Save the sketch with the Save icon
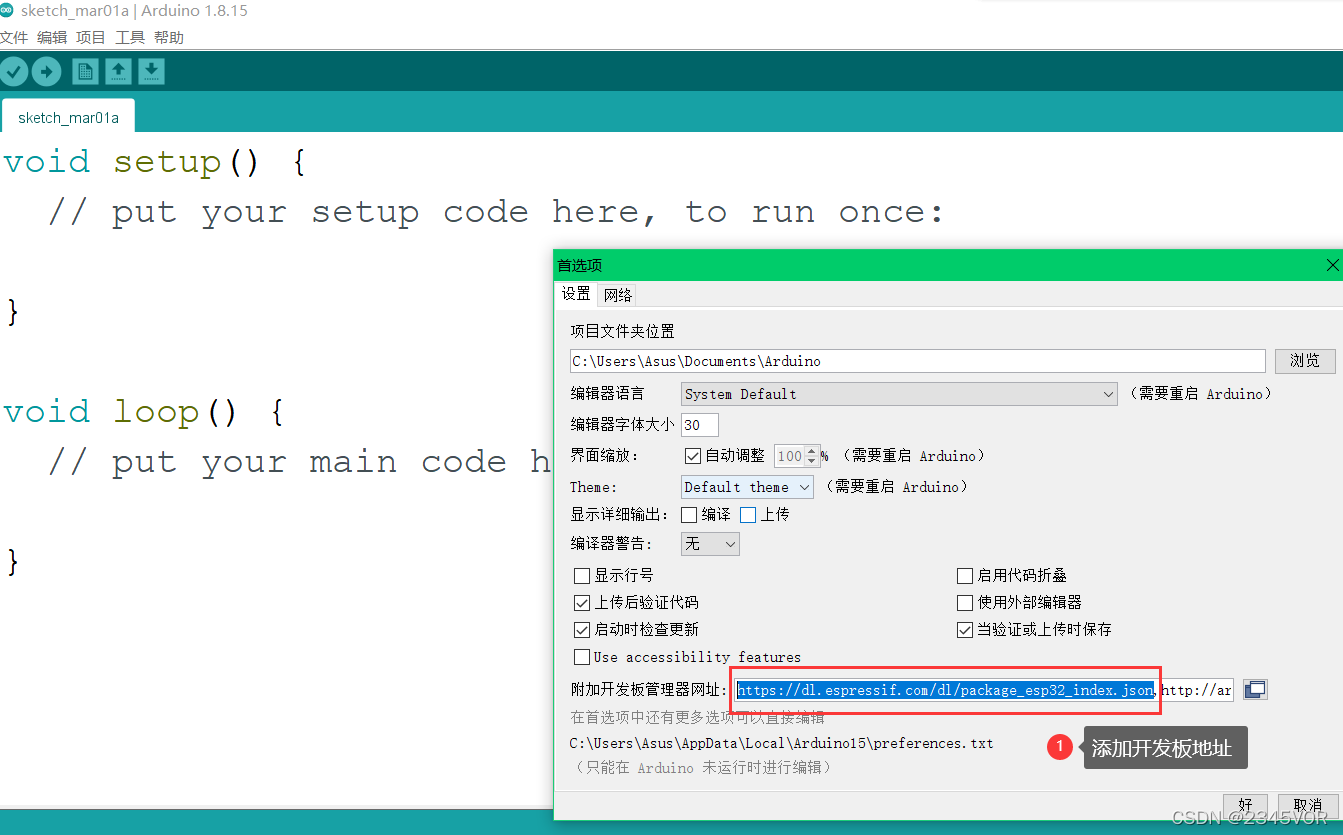 [151, 71]
